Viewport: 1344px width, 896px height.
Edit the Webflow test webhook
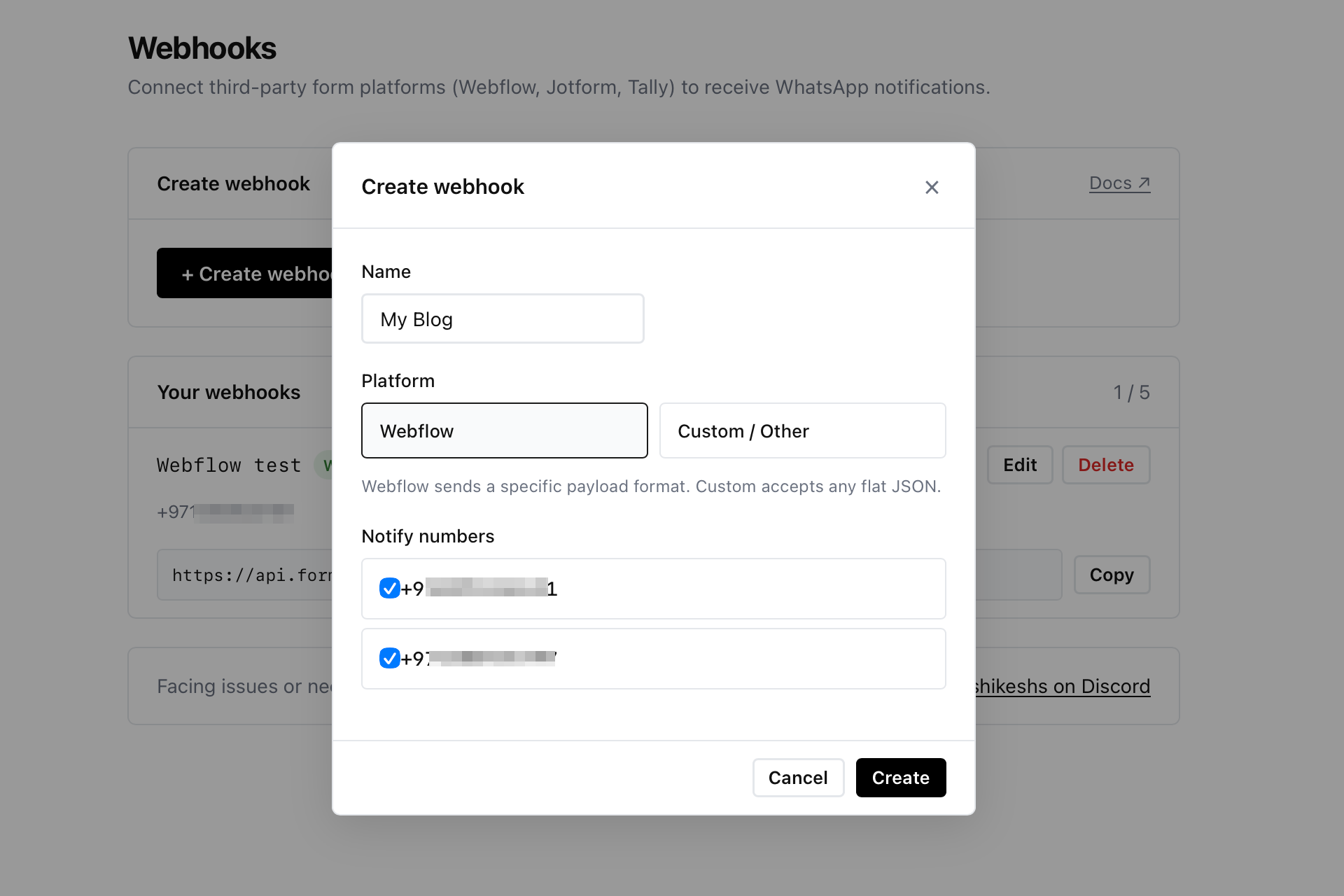[1019, 464]
